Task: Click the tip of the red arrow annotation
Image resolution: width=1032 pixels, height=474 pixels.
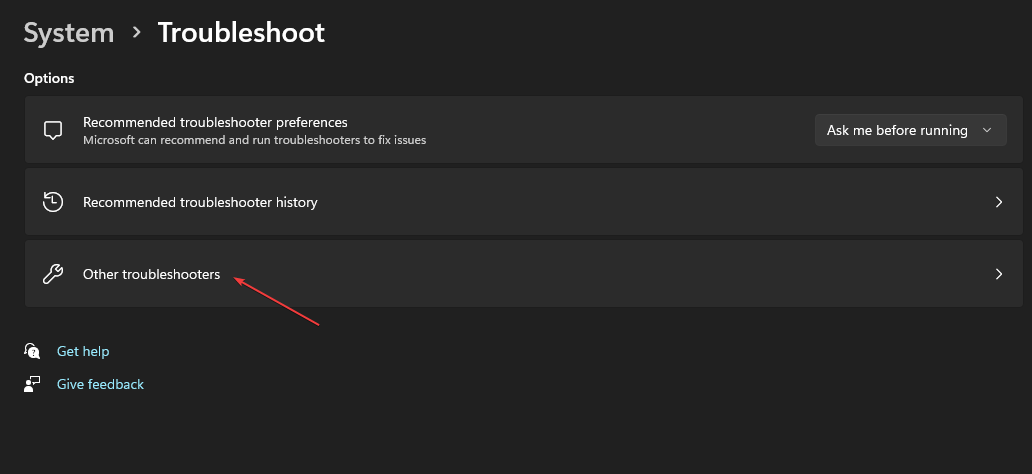Action: tap(236, 279)
